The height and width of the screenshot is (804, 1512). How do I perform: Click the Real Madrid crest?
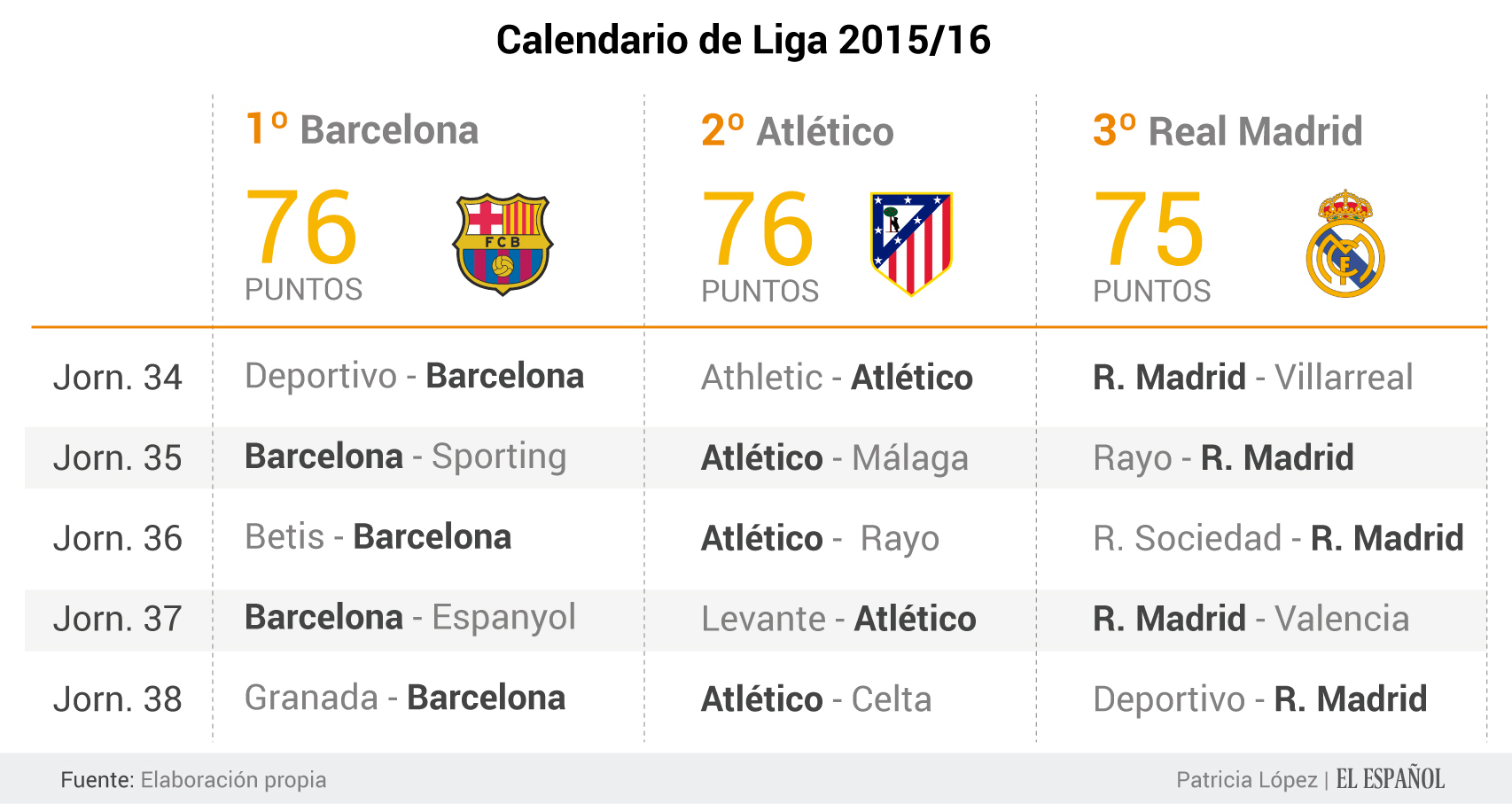pos(1344,244)
